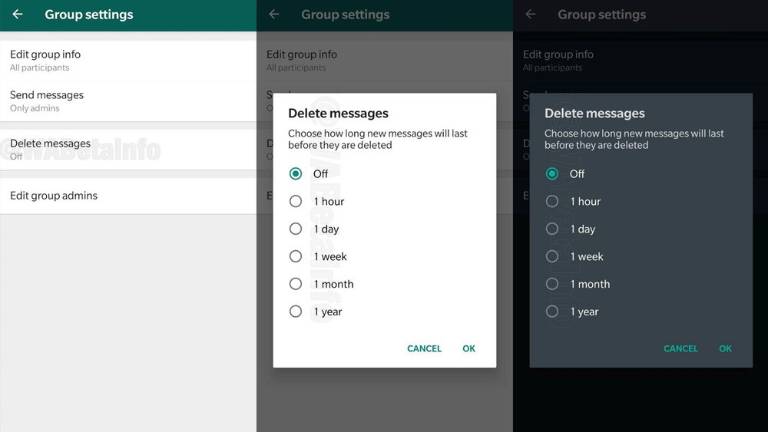
Task: Tap the back arrow in the dark-theme header
Action: point(530,15)
